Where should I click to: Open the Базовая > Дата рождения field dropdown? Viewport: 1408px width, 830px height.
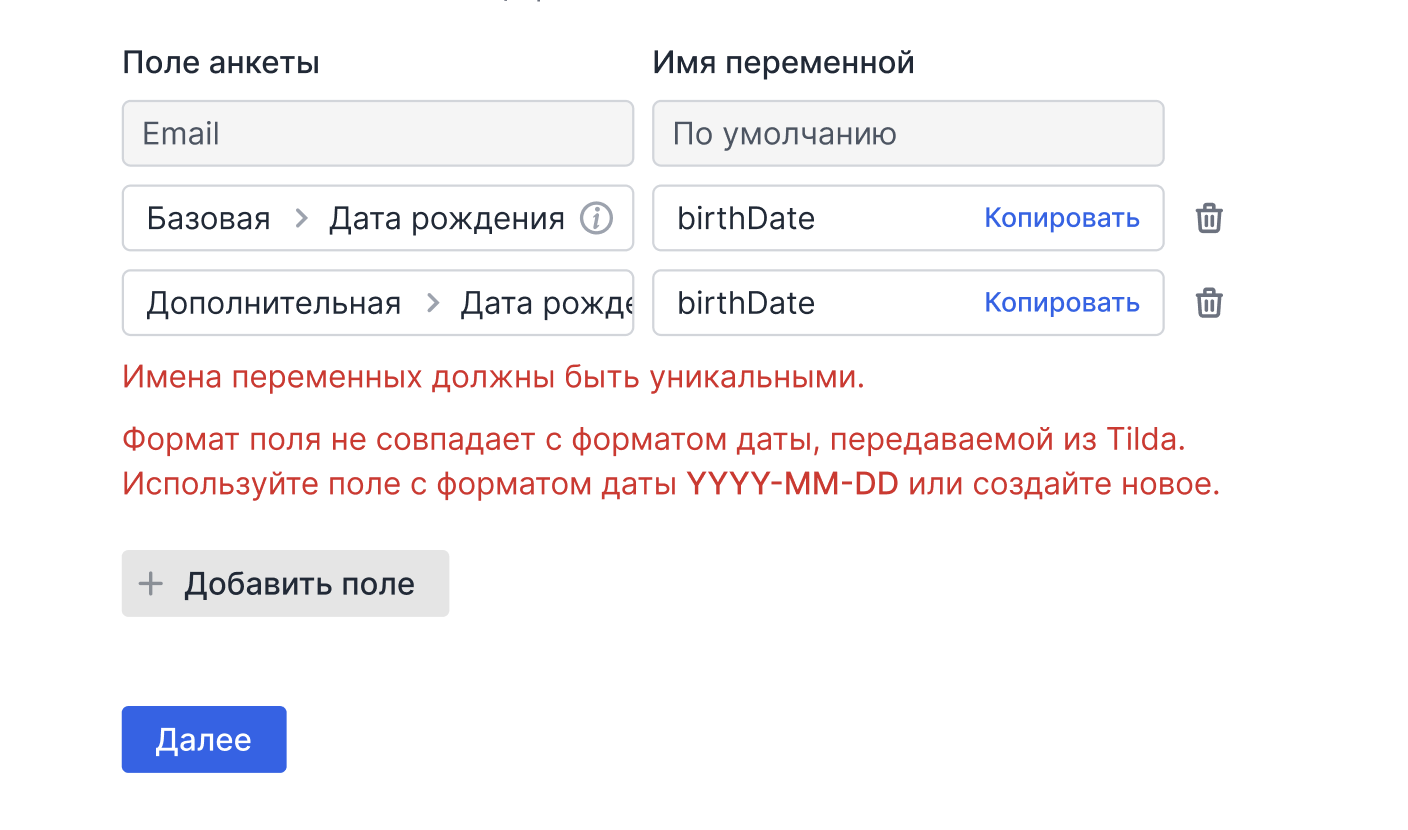(378, 218)
